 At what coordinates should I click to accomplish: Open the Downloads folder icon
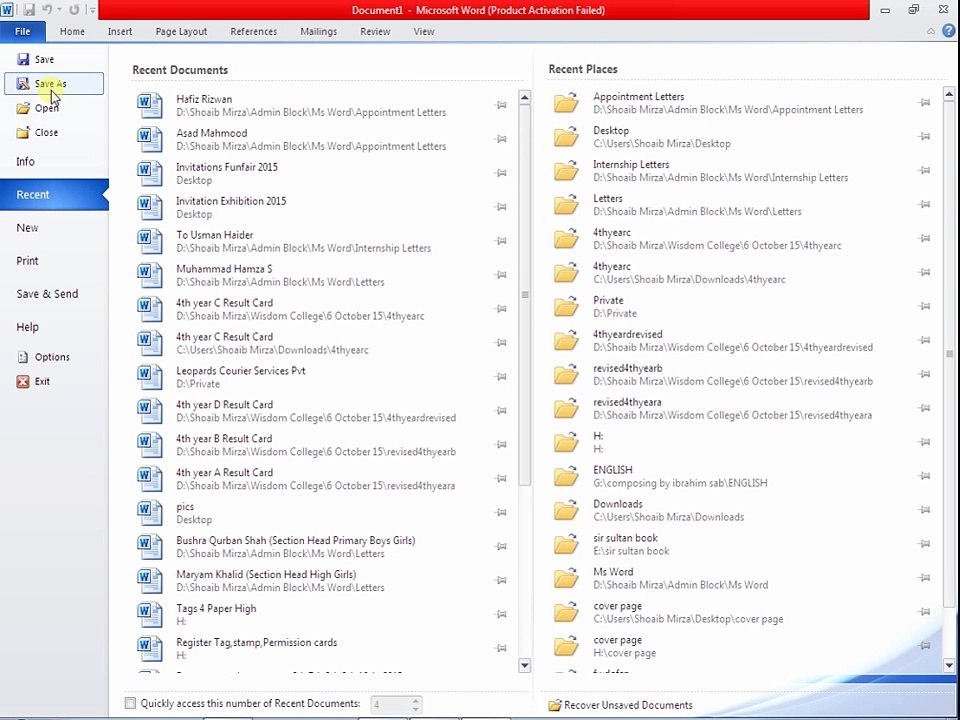566,510
